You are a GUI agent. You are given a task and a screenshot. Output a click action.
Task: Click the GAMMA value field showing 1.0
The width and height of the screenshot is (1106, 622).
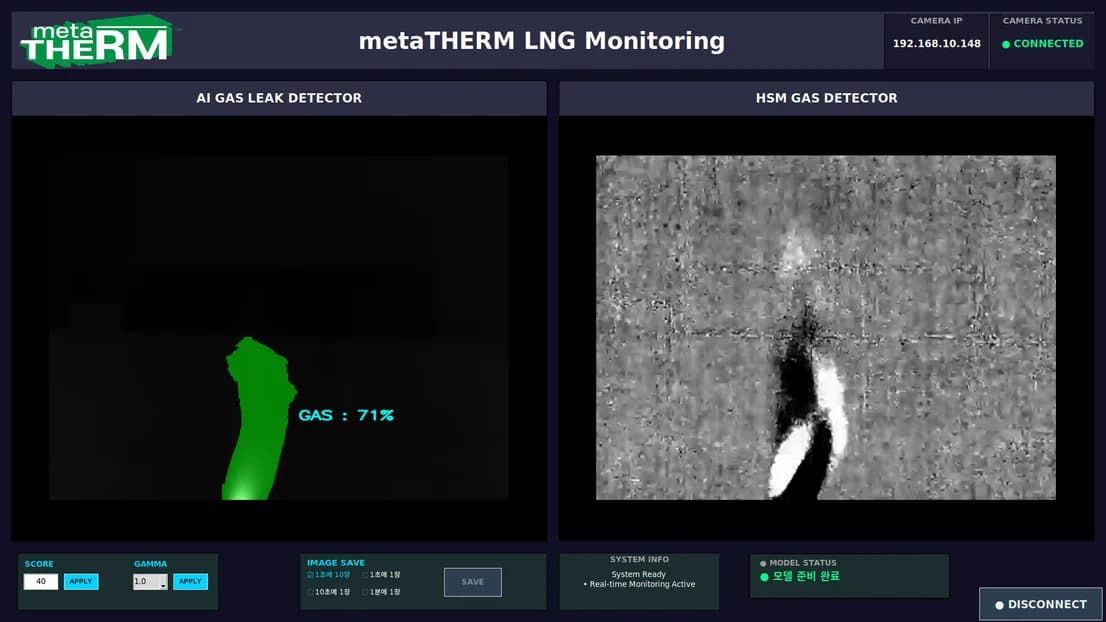[147, 582]
